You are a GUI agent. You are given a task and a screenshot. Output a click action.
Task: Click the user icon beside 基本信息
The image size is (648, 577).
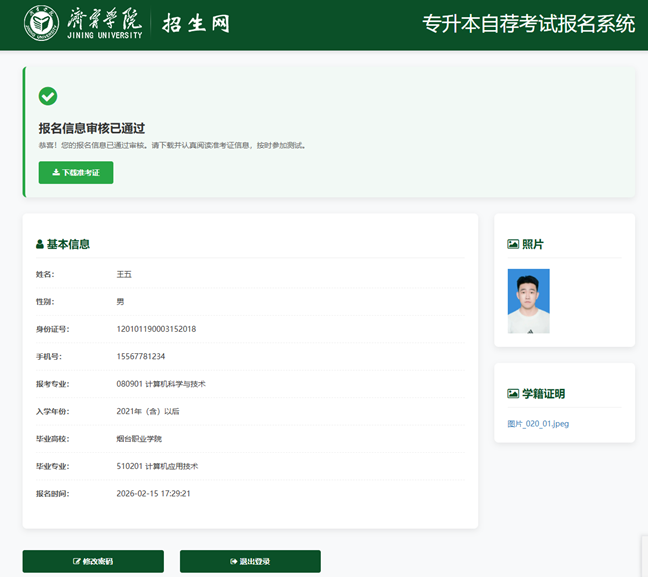tap(40, 244)
